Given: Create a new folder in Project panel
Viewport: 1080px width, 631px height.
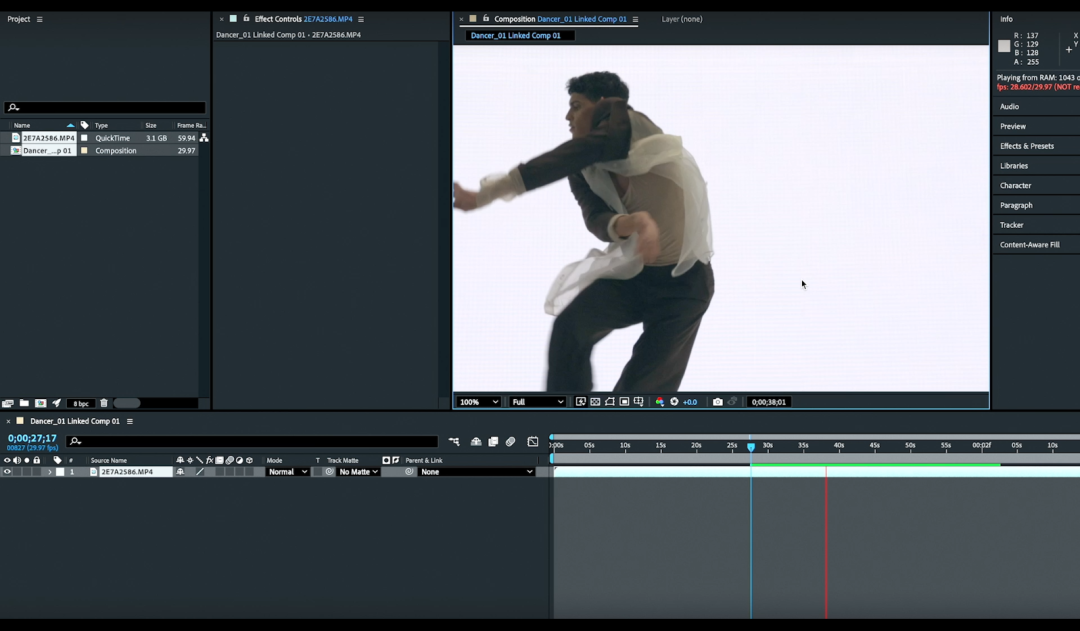Looking at the screenshot, I should [24, 403].
